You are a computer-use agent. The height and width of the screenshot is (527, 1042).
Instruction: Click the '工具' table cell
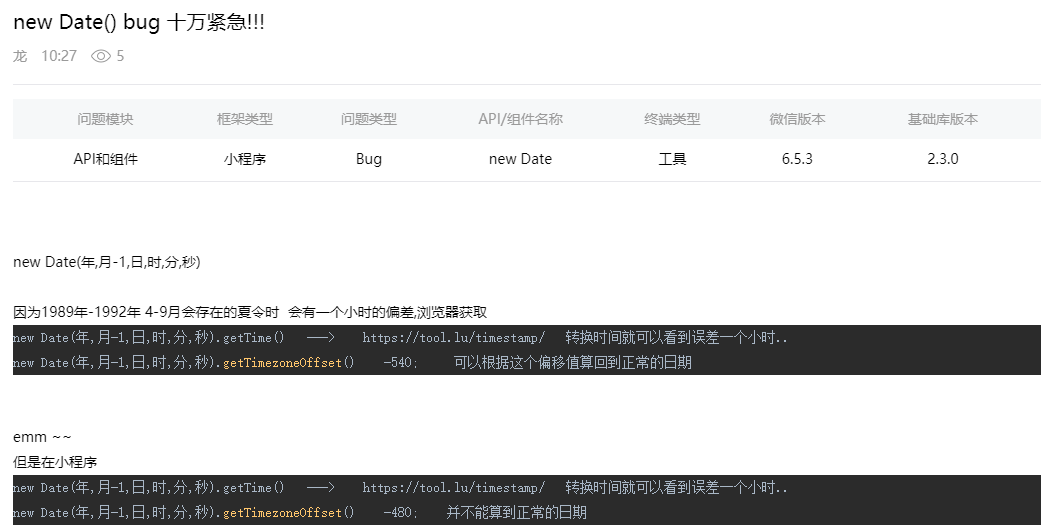(x=672, y=159)
